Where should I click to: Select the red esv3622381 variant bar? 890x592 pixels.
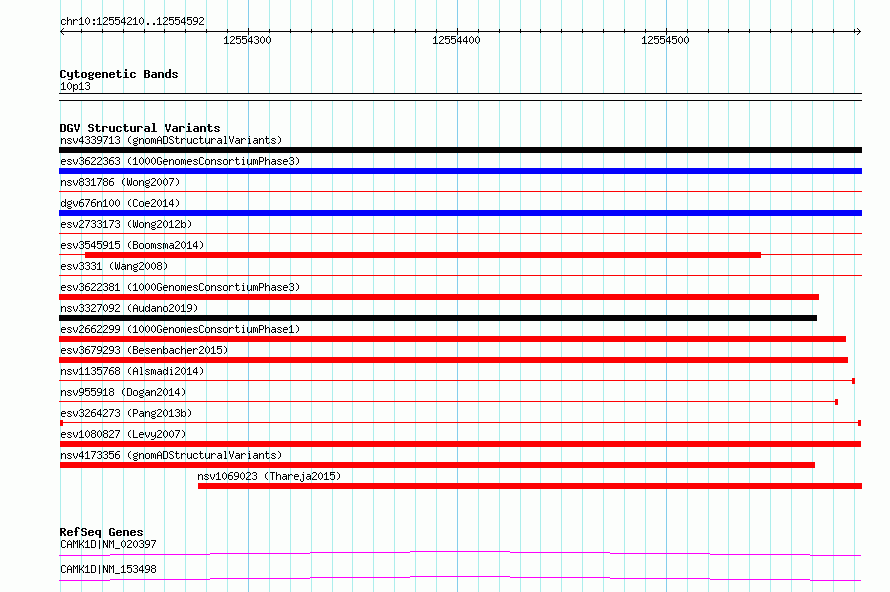pyautogui.click(x=439, y=297)
